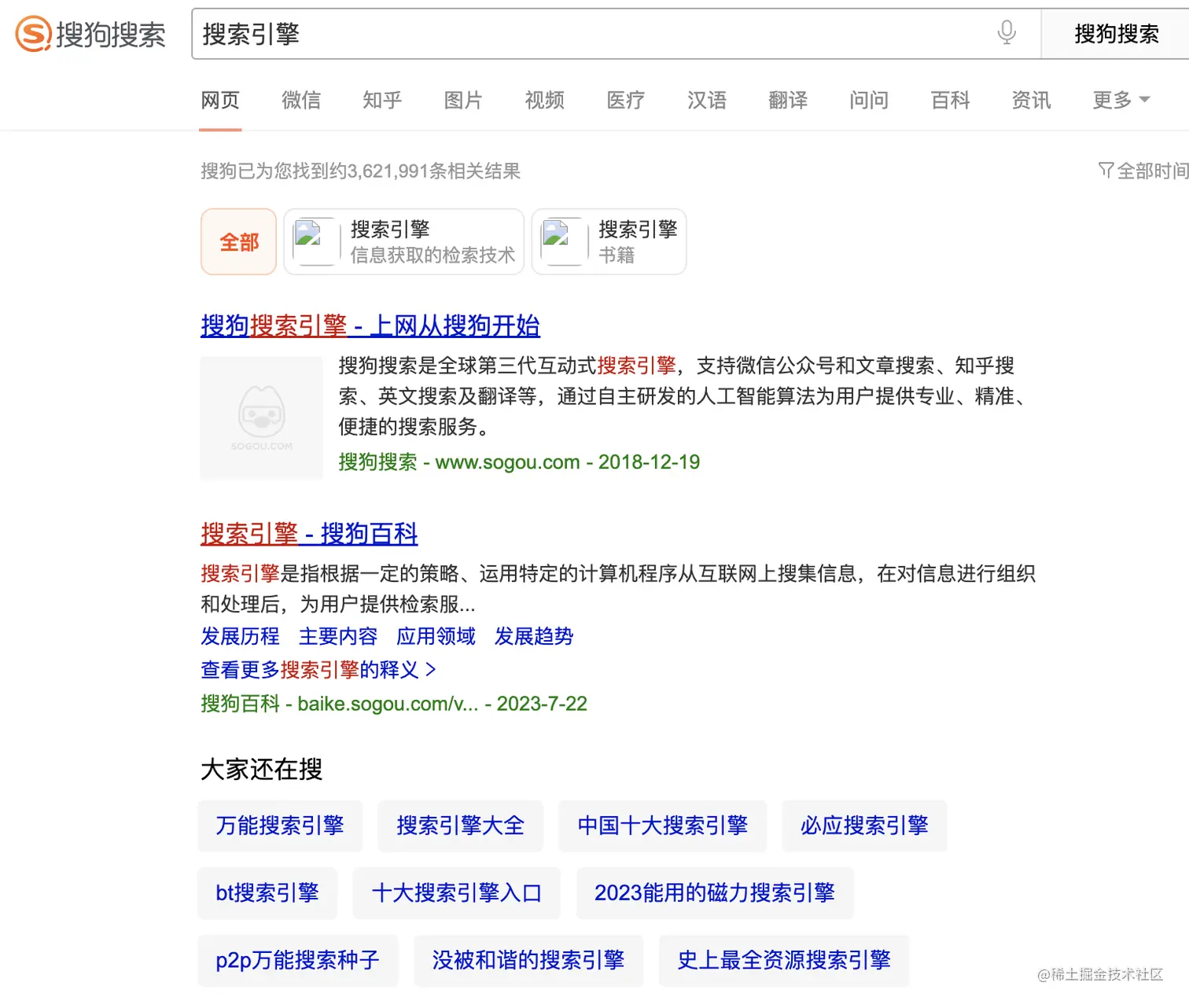Open the Sogou mascot thumbnail of first result
Screen dimensions: 1189x1008
click(261, 418)
